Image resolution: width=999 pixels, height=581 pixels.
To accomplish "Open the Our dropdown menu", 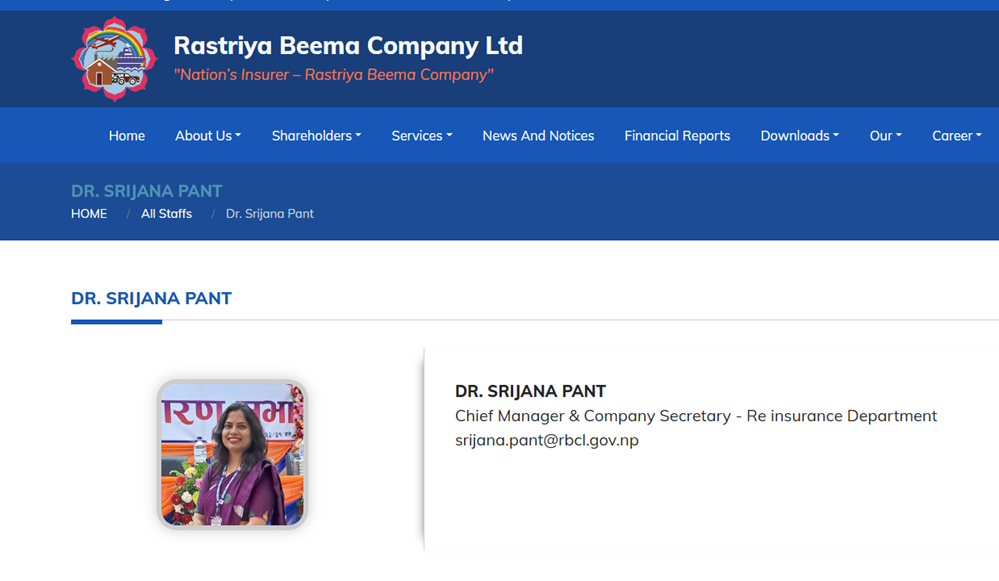I will click(886, 136).
